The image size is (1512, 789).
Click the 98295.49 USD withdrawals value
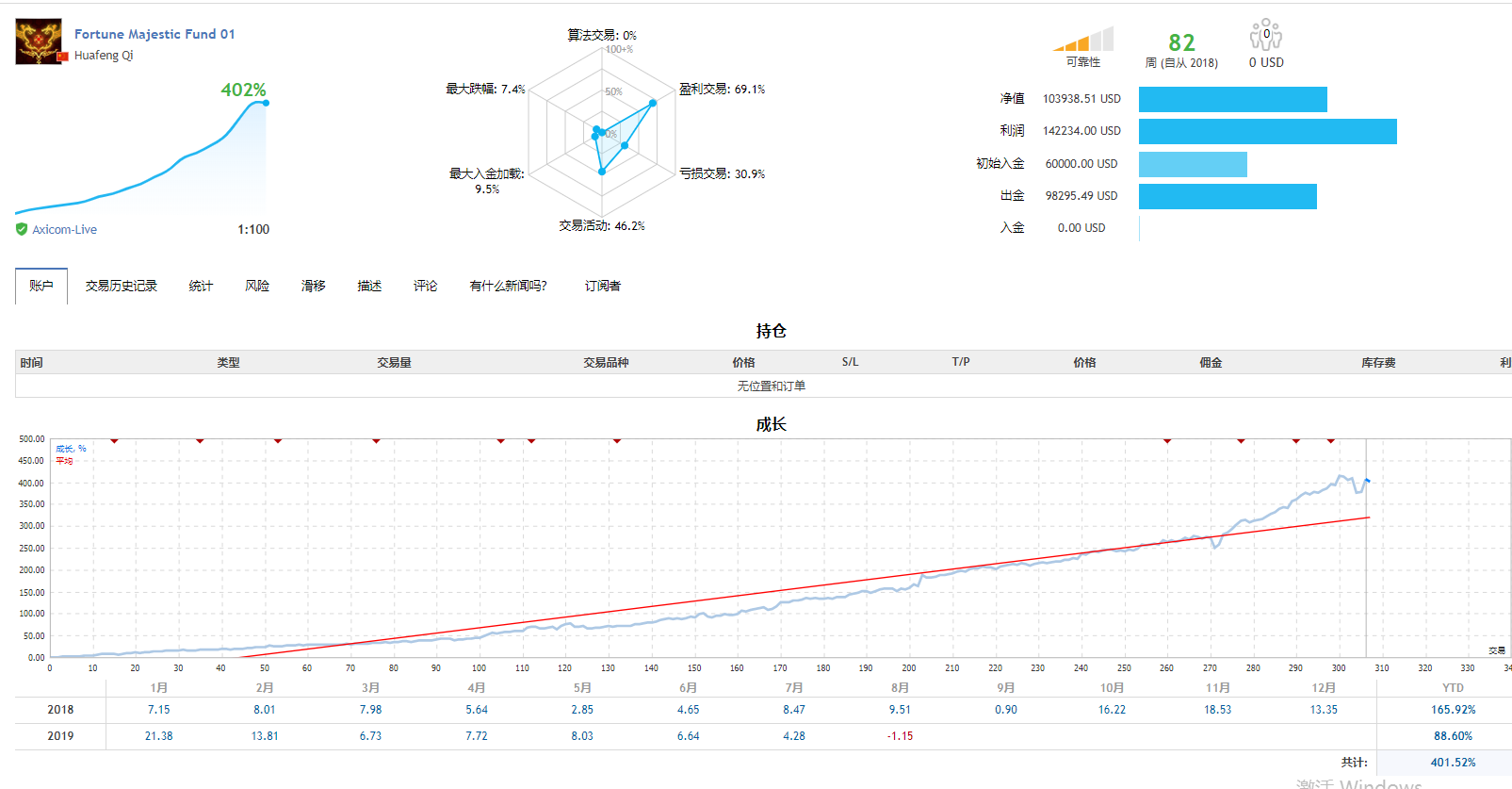(1081, 196)
